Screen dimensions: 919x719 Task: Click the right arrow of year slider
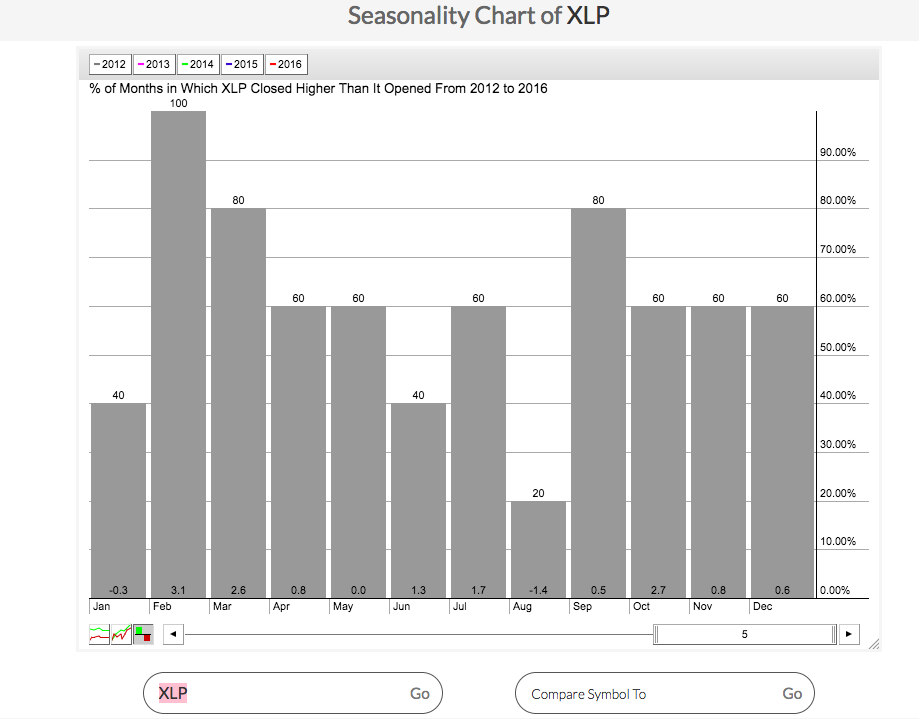849,634
